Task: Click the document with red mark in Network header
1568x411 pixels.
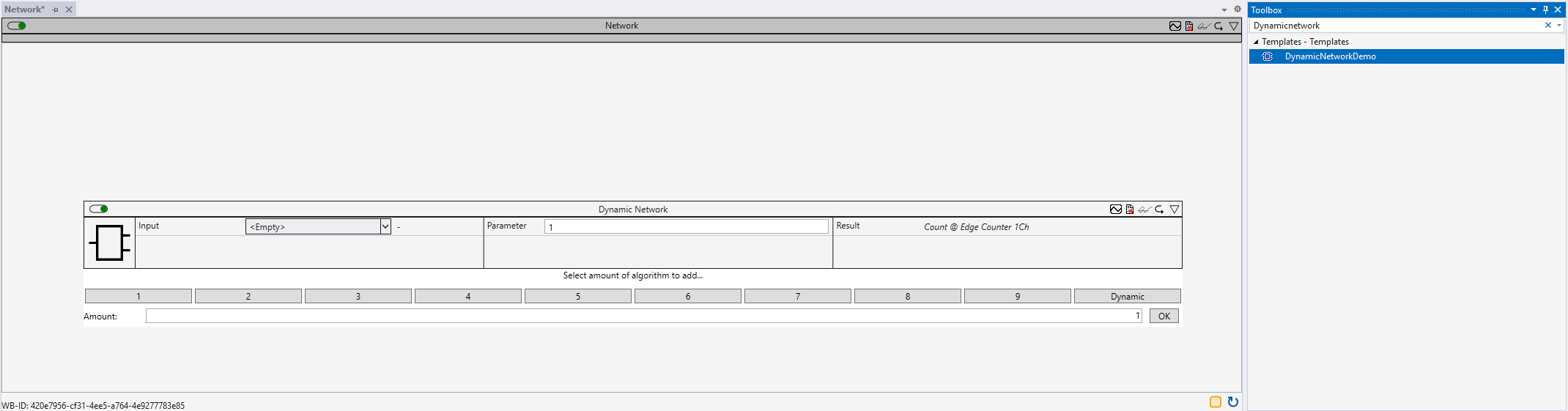Action: pyautogui.click(x=1189, y=26)
